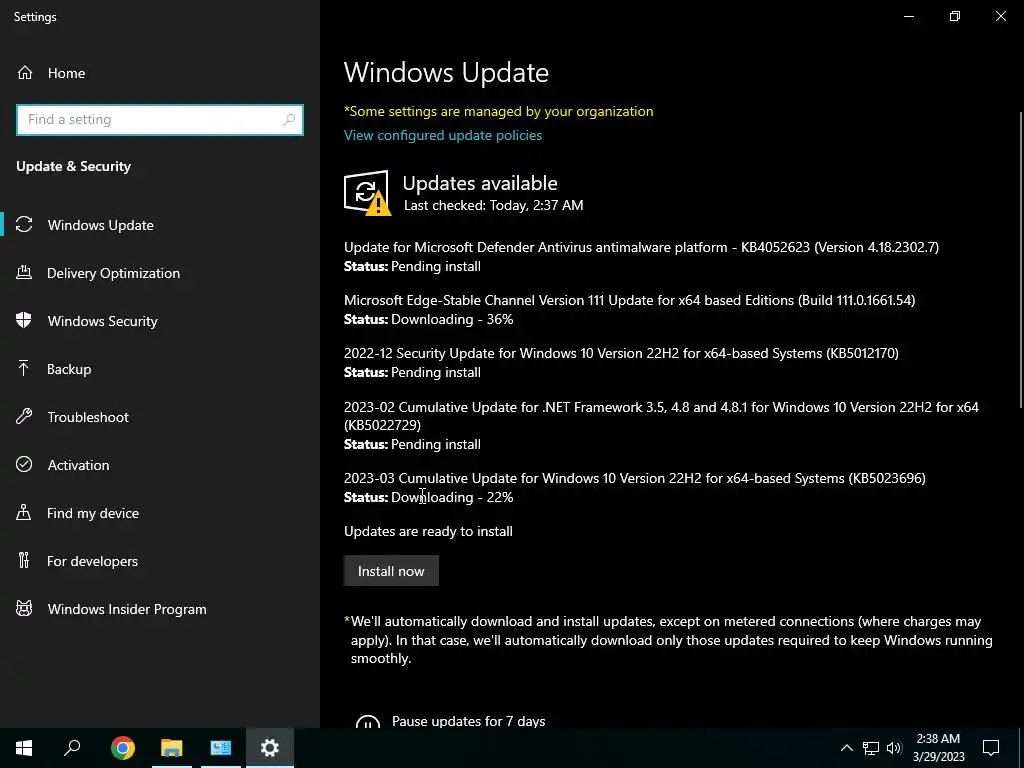The image size is (1024, 768).
Task: Click the Updates available heading
Action: [480, 183]
